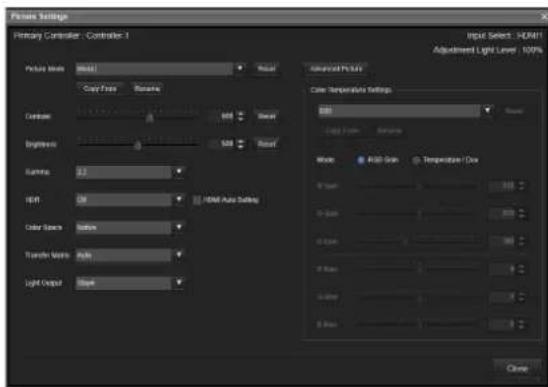Click Reset beside Picture Mode

266,69
